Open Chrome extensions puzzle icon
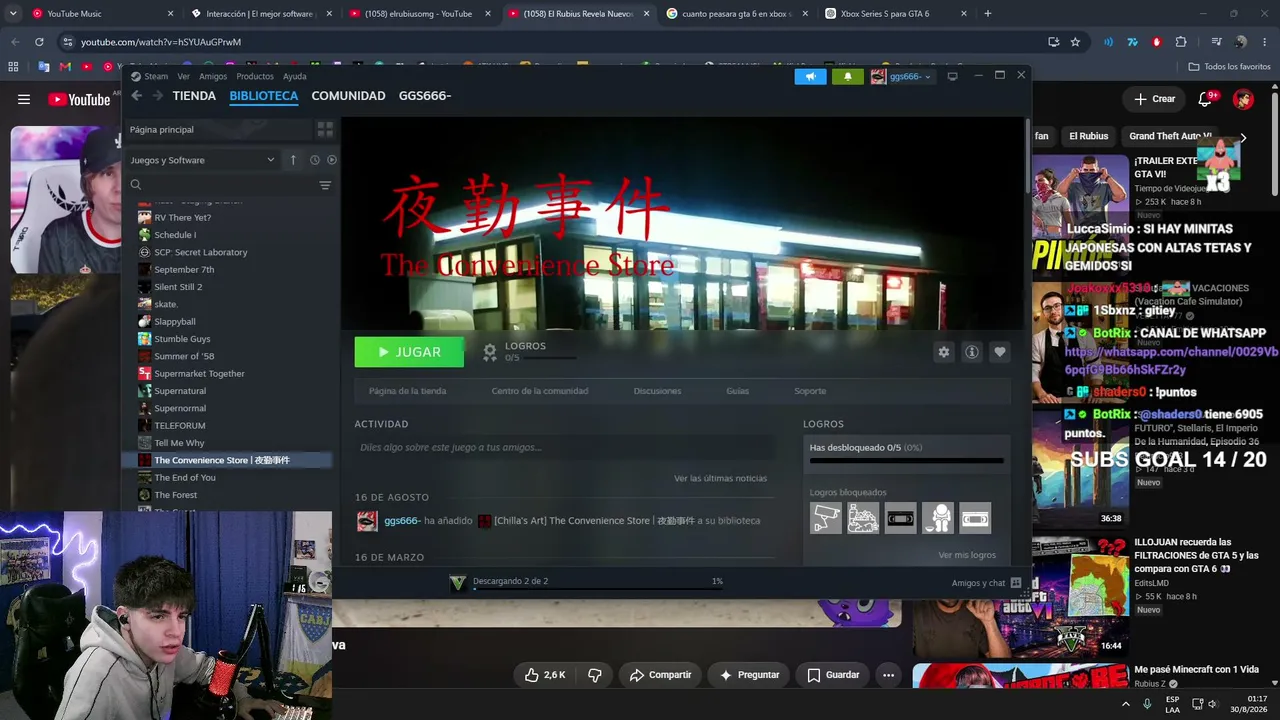Image resolution: width=1280 pixels, height=720 pixels. tap(1181, 42)
